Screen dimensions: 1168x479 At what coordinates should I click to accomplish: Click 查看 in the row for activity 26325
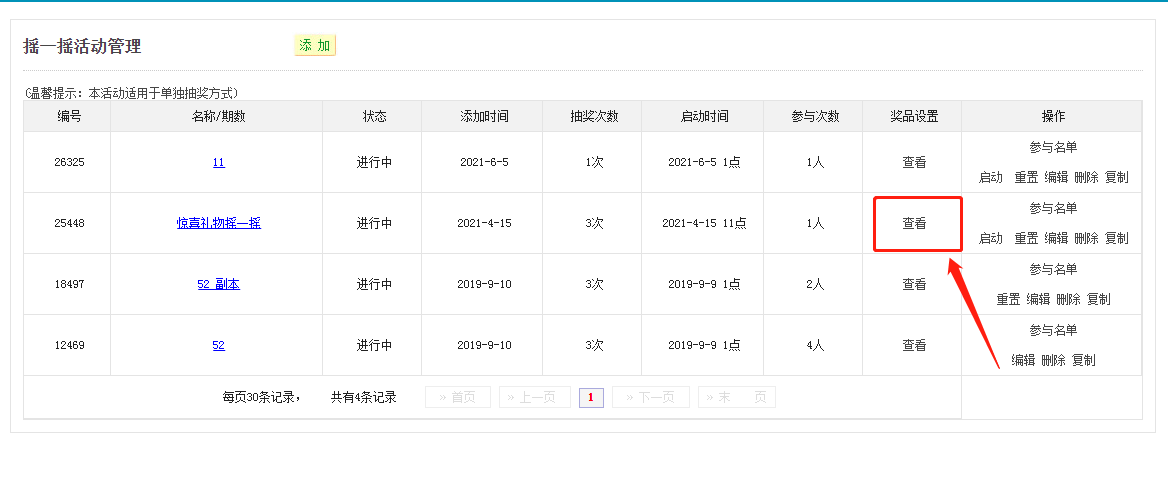point(914,163)
